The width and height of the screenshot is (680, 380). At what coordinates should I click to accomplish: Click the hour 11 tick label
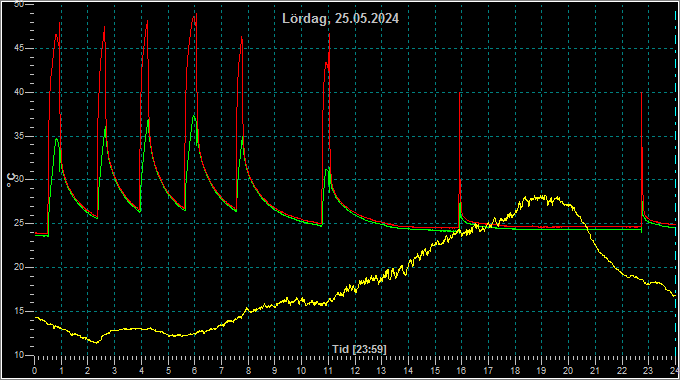(x=328, y=371)
